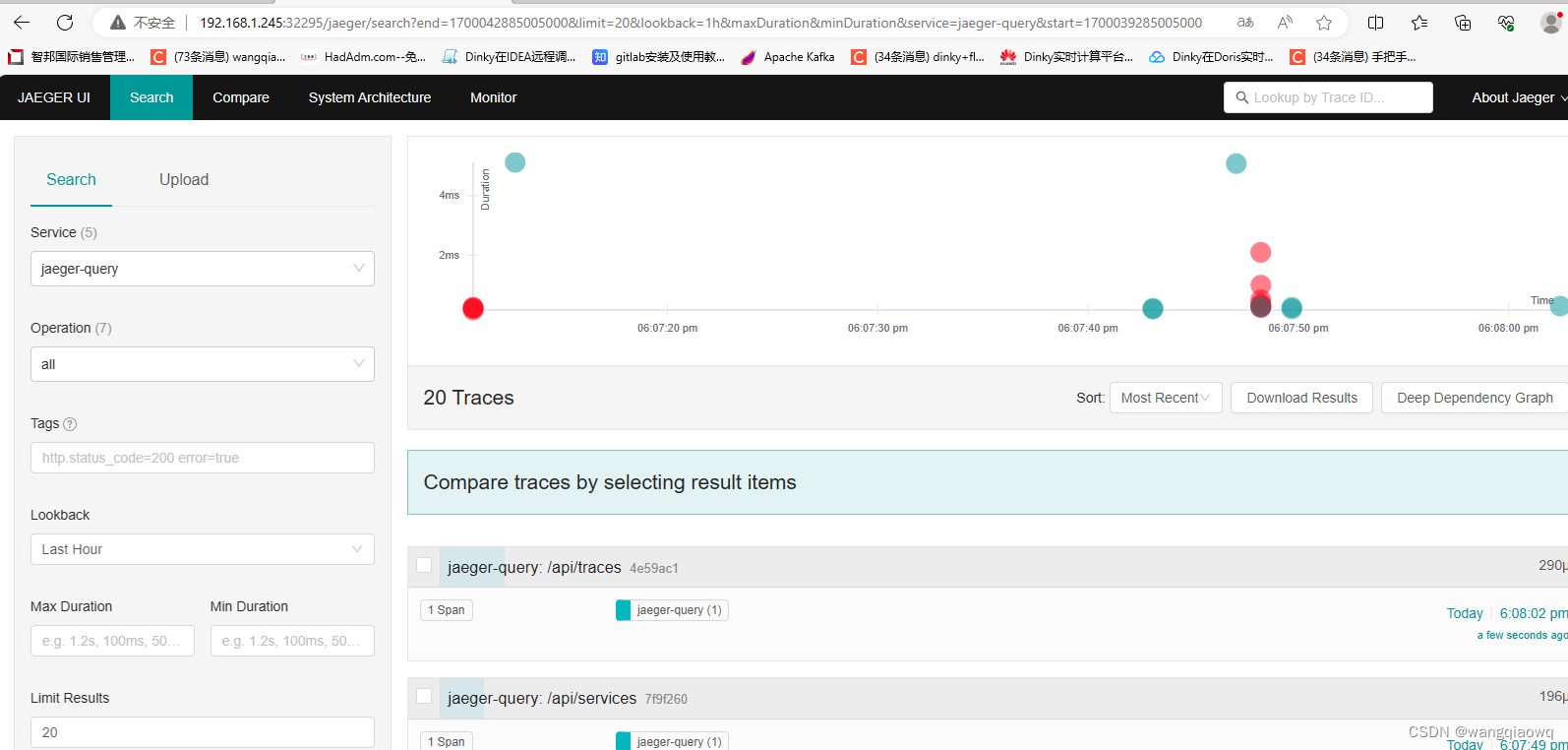The image size is (1568, 750).
Task: Open the Monitor nav item
Action: tap(494, 97)
